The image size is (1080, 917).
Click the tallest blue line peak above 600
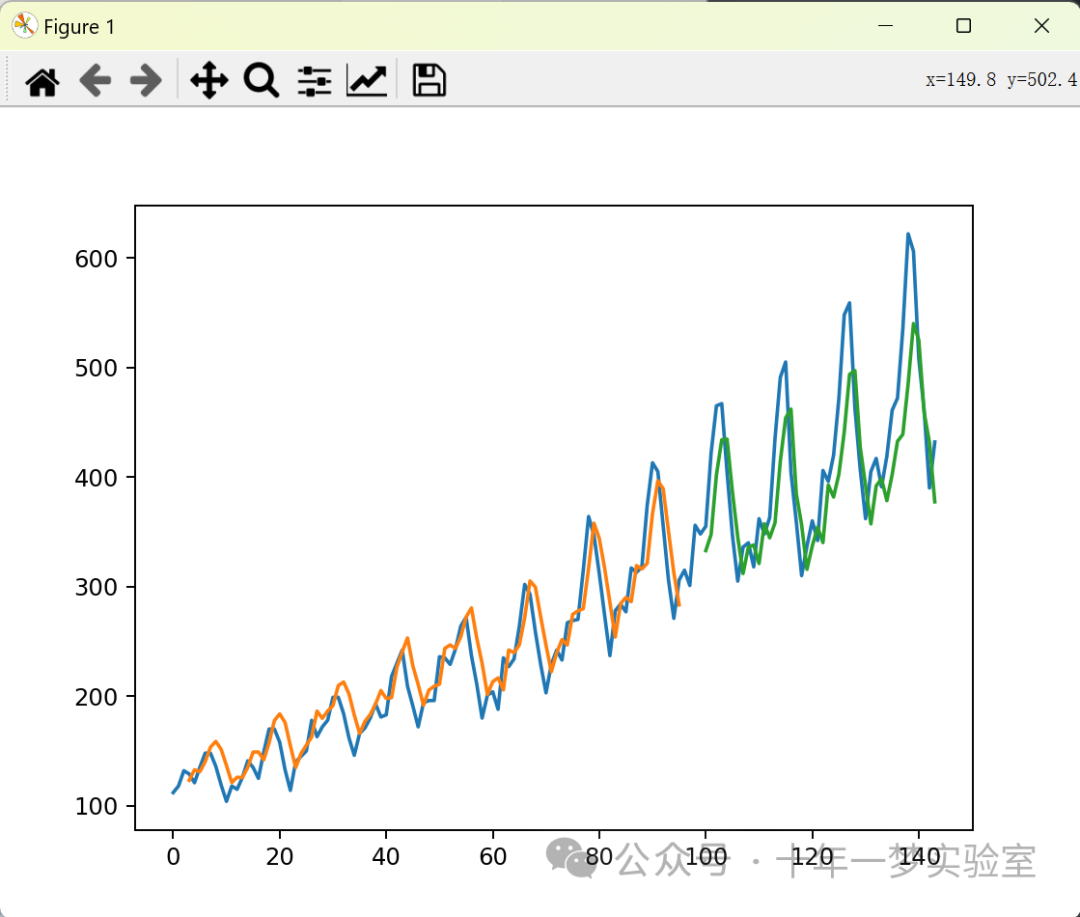pos(908,234)
